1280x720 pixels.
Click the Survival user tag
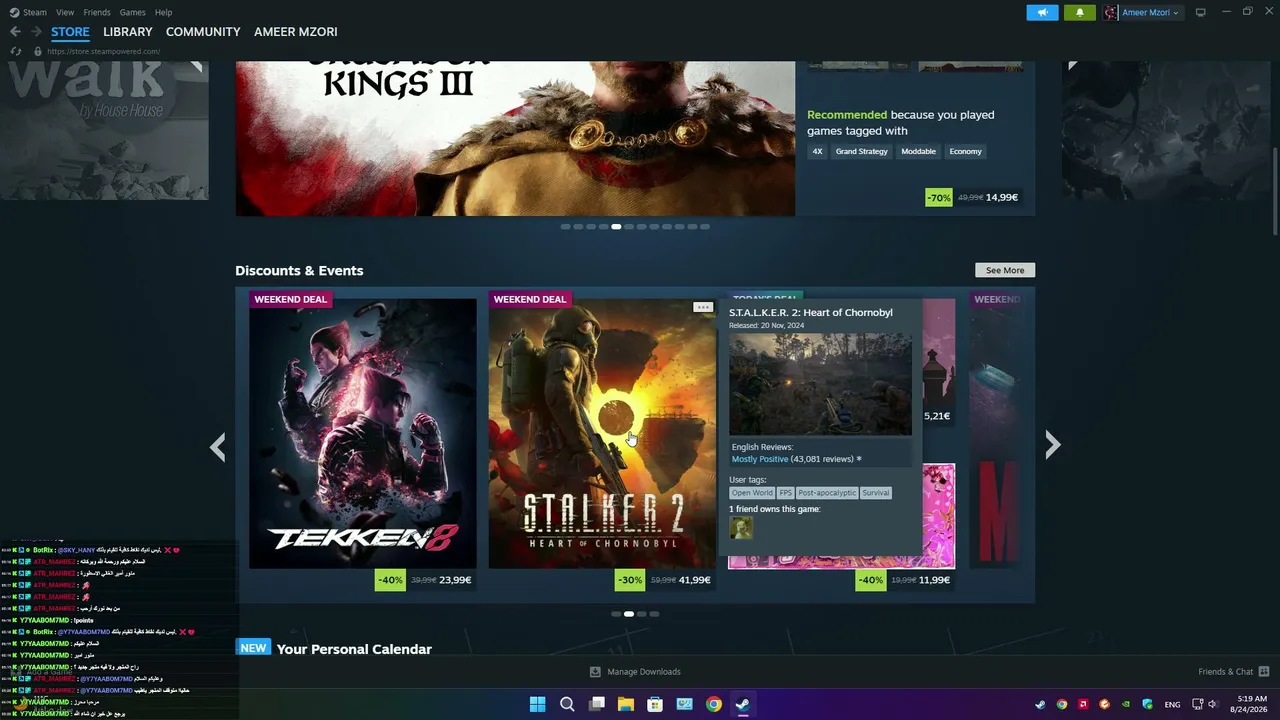pyautogui.click(x=876, y=493)
